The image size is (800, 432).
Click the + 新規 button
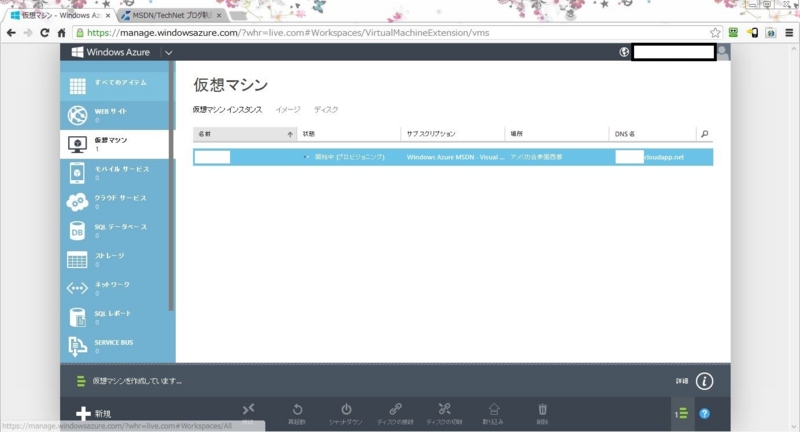(93, 414)
